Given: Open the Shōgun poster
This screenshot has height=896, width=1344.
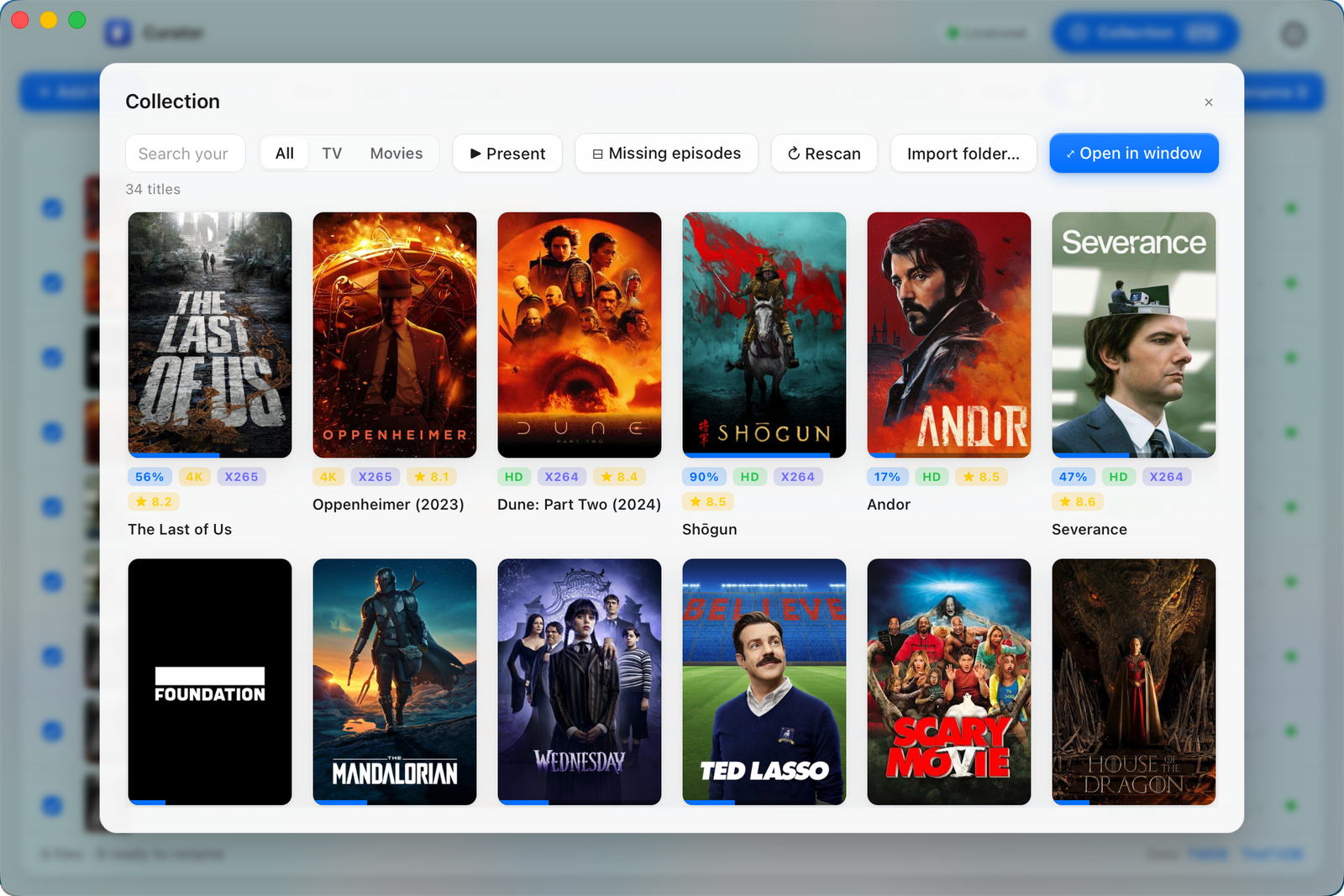Looking at the screenshot, I should 764,335.
